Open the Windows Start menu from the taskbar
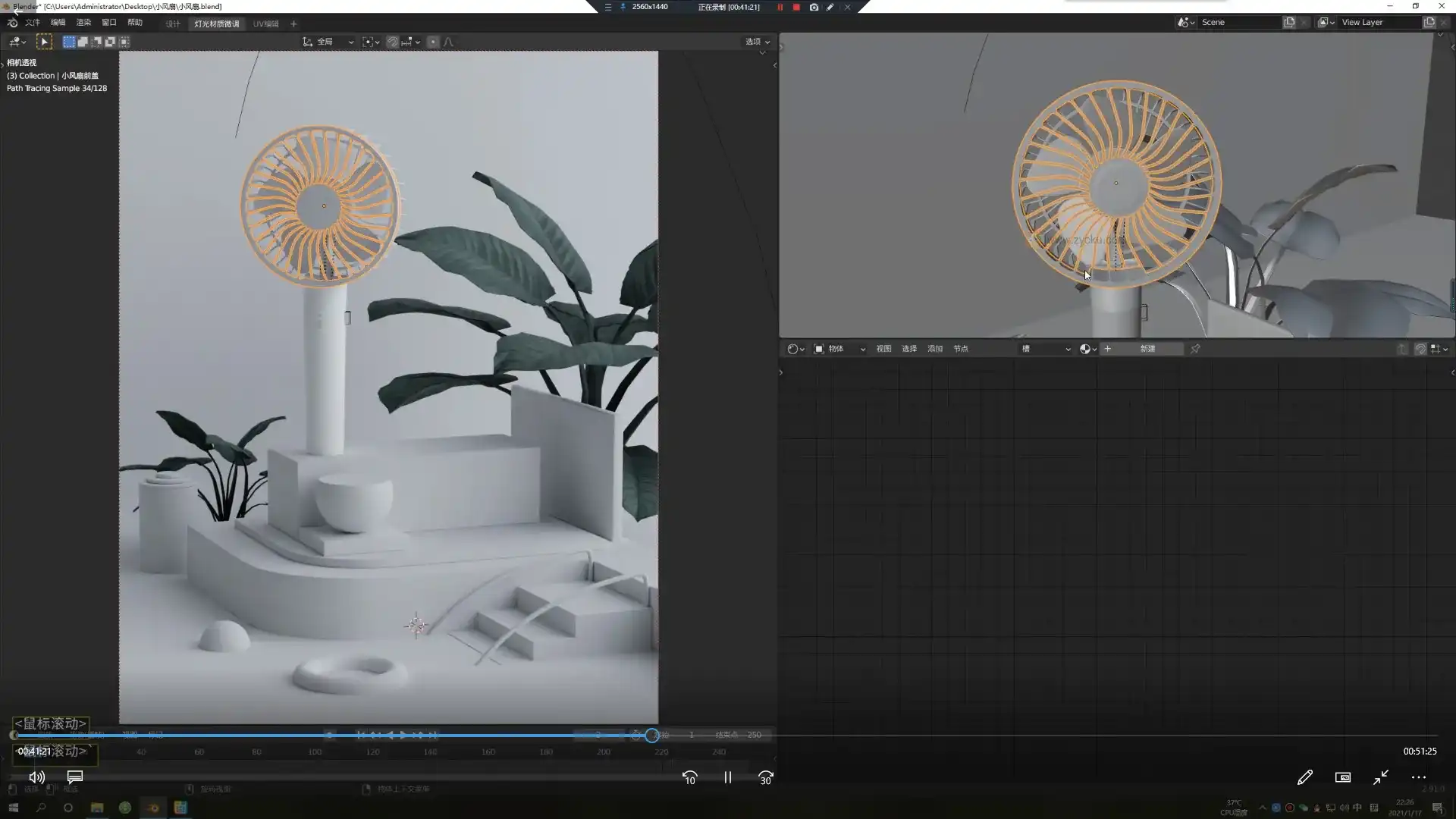Image resolution: width=1456 pixels, height=819 pixels. [x=12, y=808]
